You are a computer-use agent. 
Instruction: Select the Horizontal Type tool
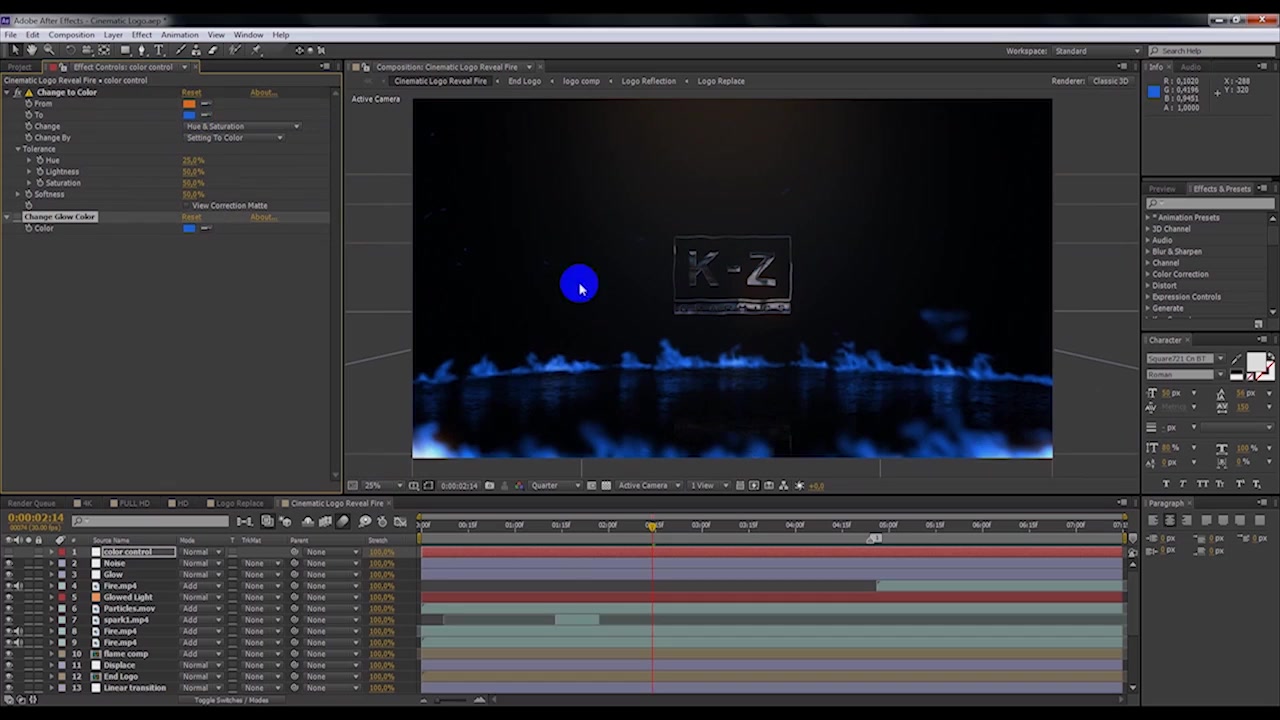tap(158, 50)
